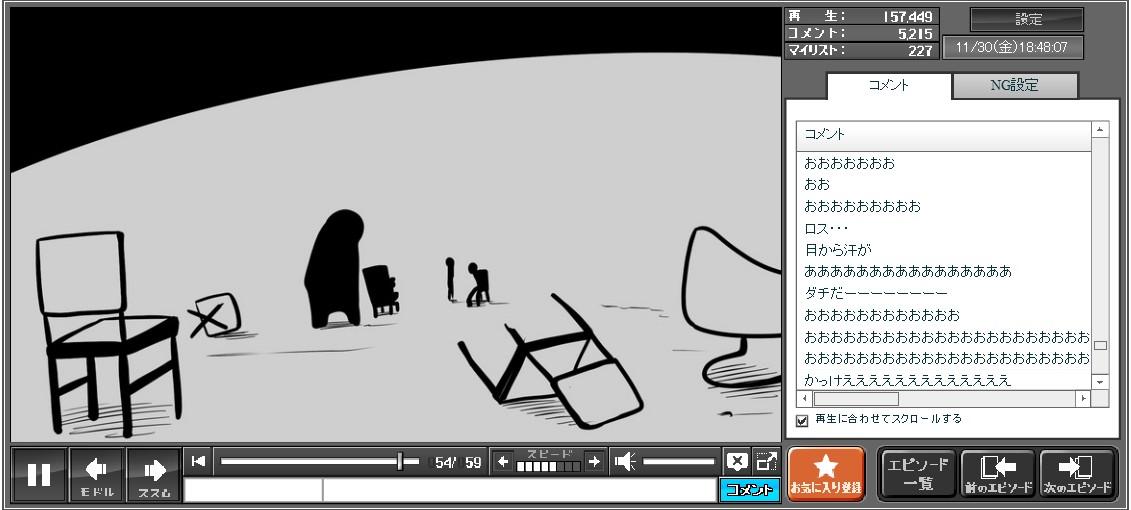
Task: Click the モドル rewind arrow button
Action: (x=97, y=474)
